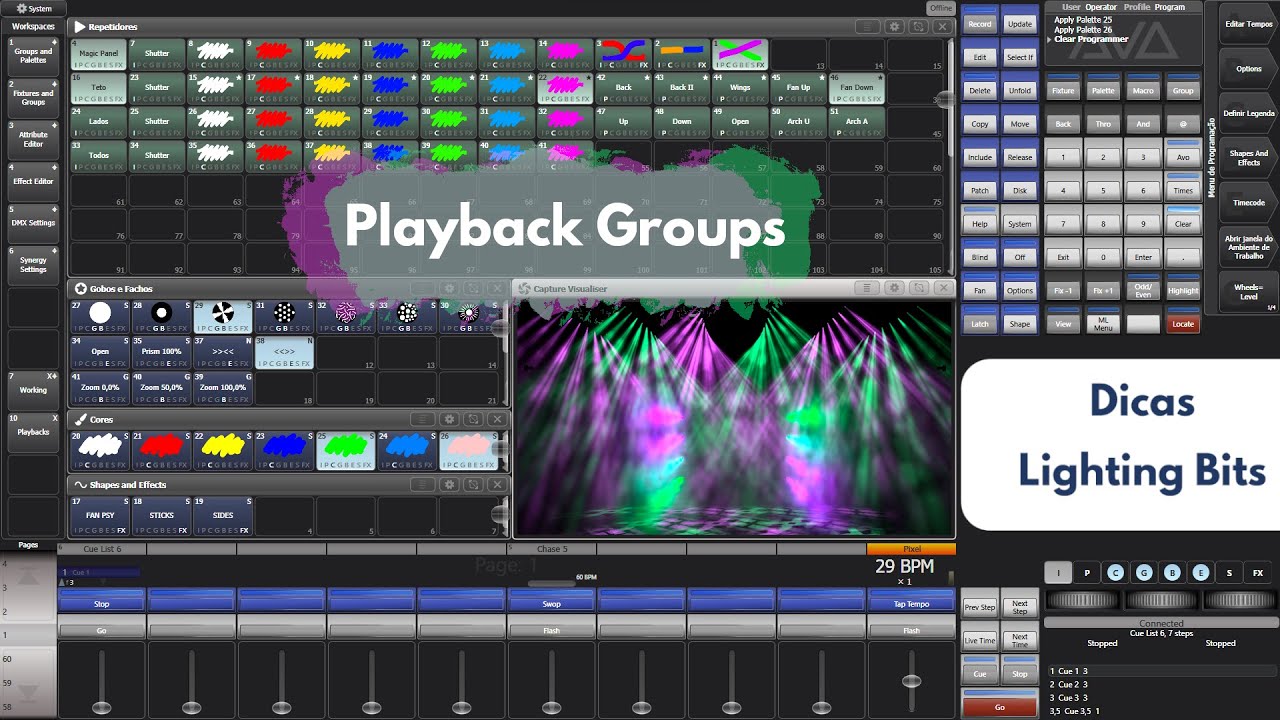The width and height of the screenshot is (1280, 720).
Task: Trigger cyan playback 13 in Repetidores
Action: click(x=507, y=54)
